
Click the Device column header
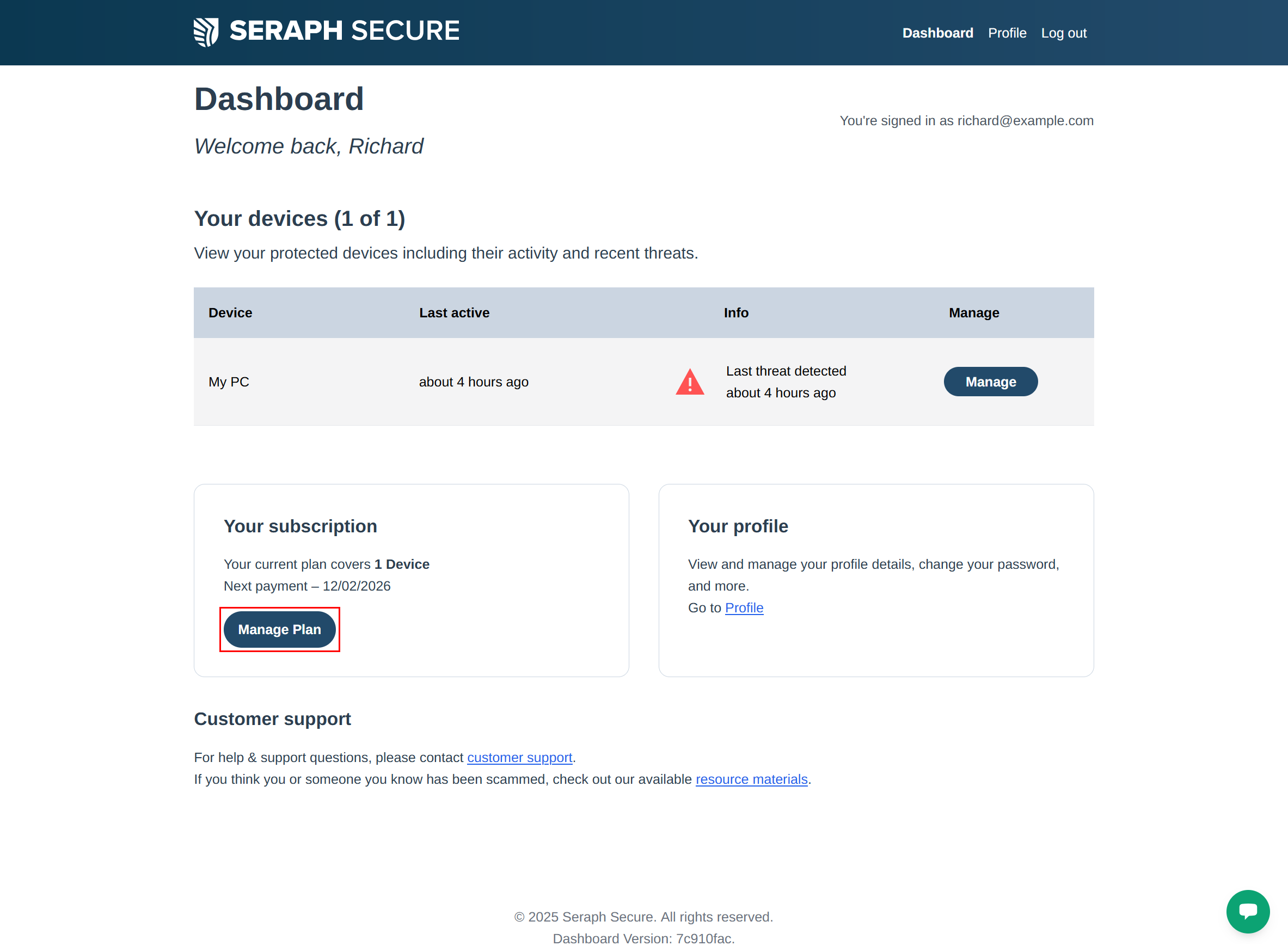click(x=230, y=313)
